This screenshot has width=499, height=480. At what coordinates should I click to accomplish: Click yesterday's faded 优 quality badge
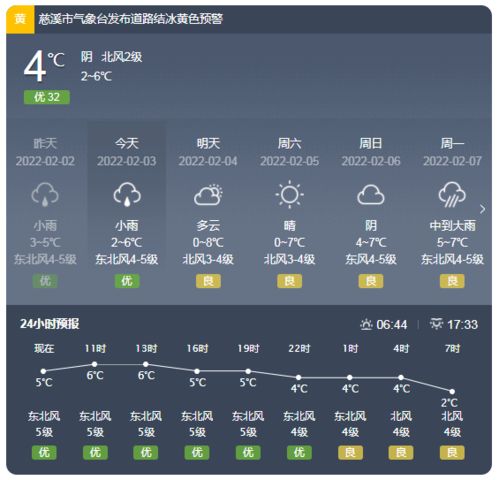pos(45,281)
